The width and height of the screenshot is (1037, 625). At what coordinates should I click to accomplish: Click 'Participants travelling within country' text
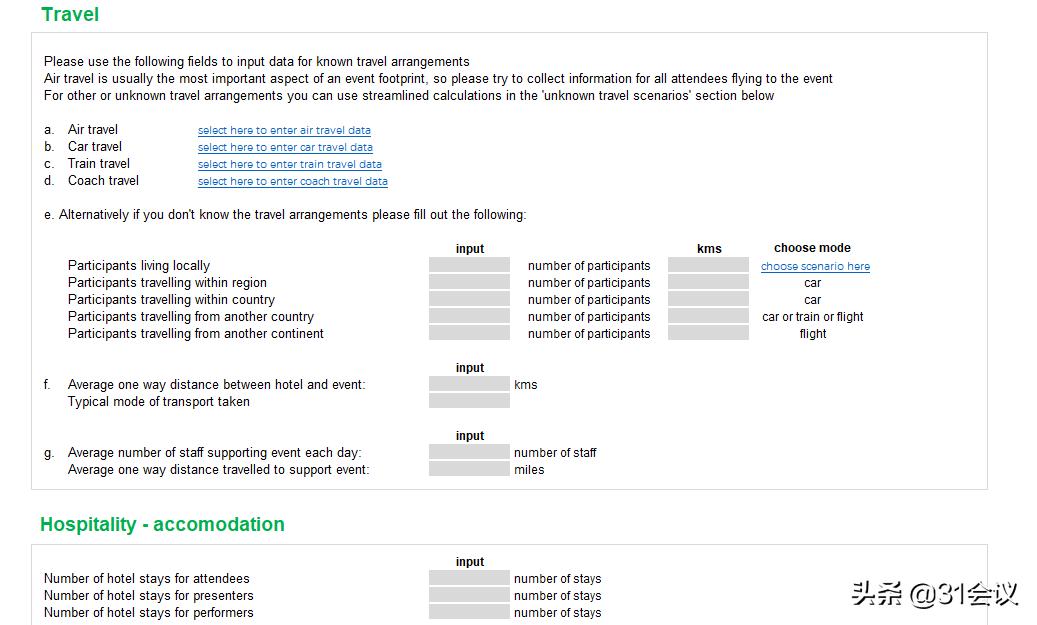171,300
